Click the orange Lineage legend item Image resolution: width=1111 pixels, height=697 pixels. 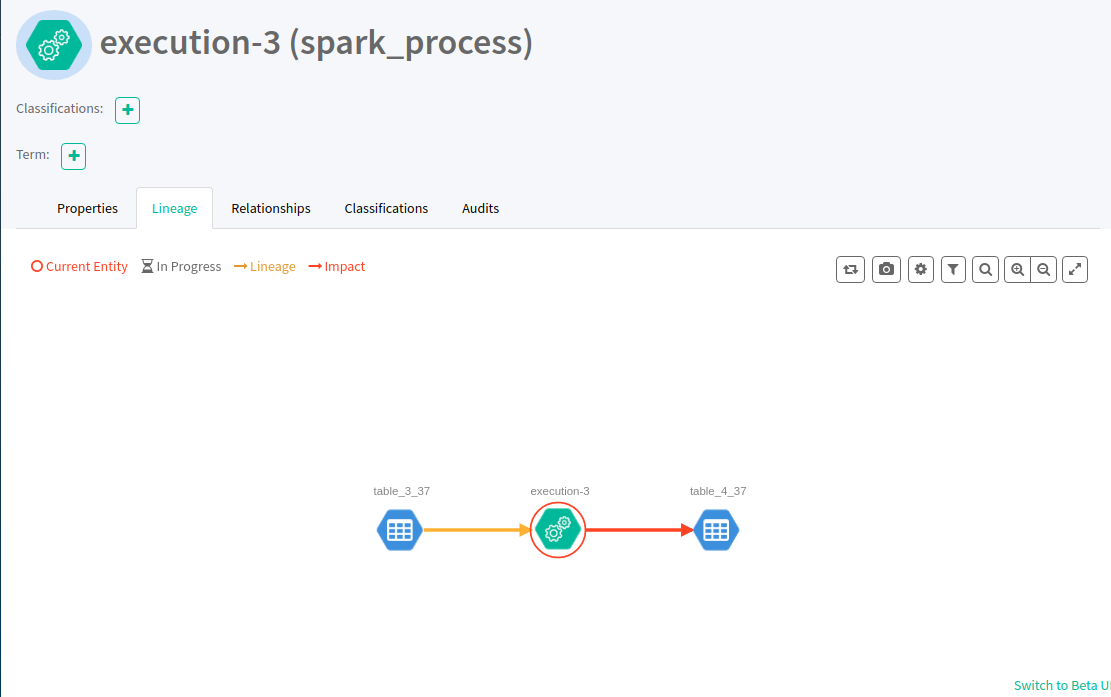tap(264, 266)
